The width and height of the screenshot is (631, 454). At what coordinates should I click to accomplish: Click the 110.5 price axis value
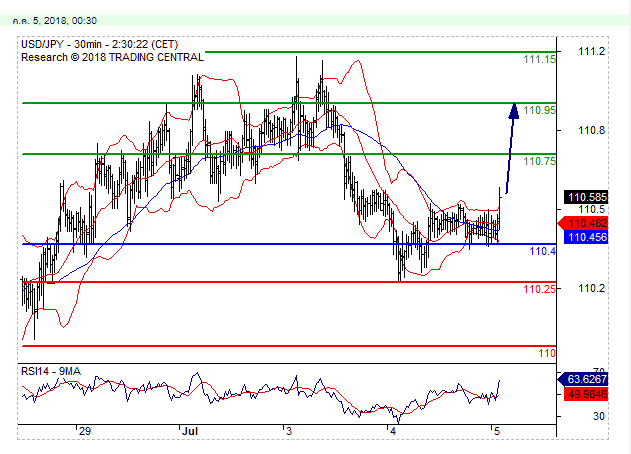pos(591,209)
